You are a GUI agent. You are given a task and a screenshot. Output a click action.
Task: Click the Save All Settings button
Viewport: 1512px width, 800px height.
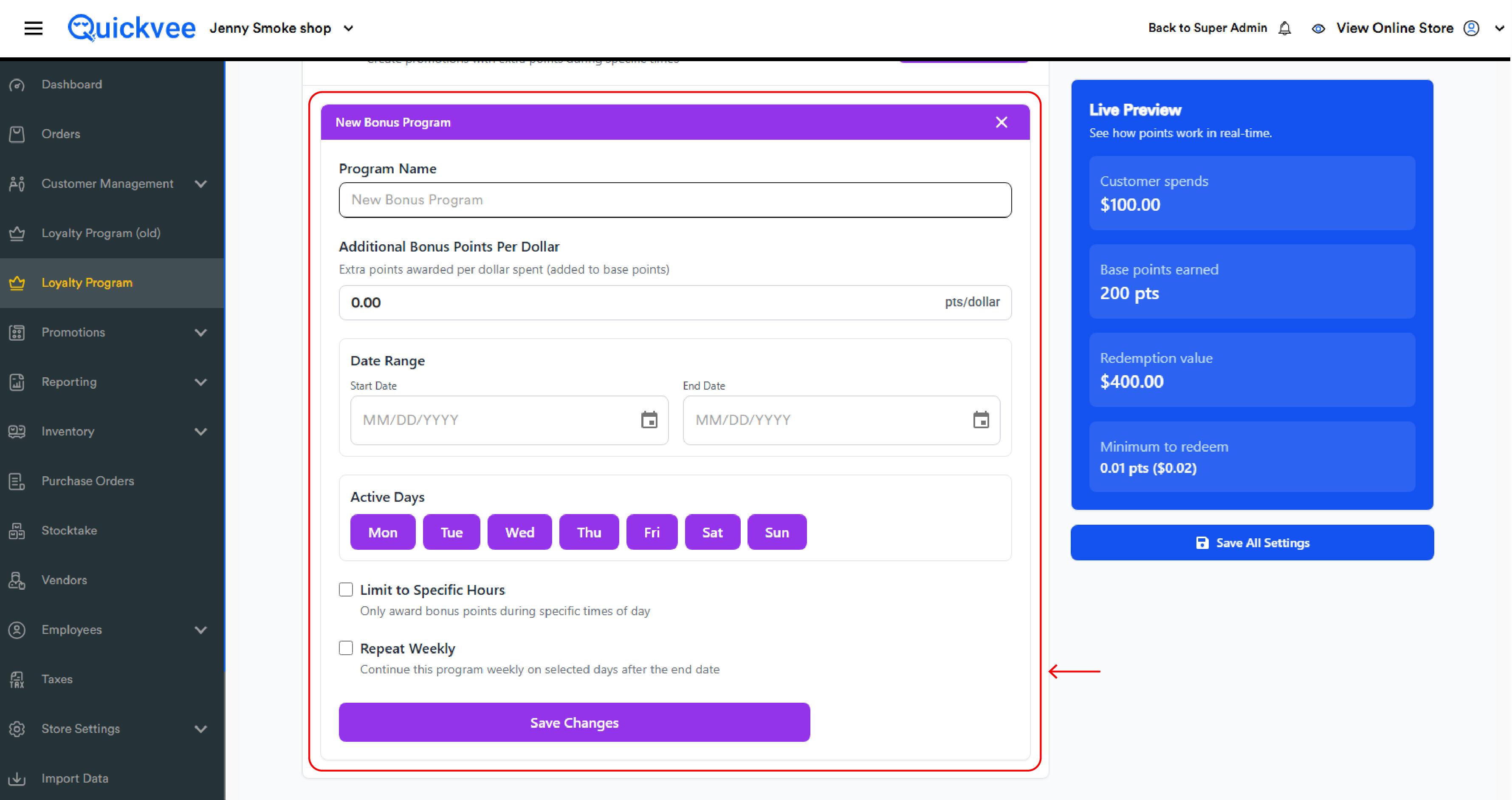pos(1252,543)
